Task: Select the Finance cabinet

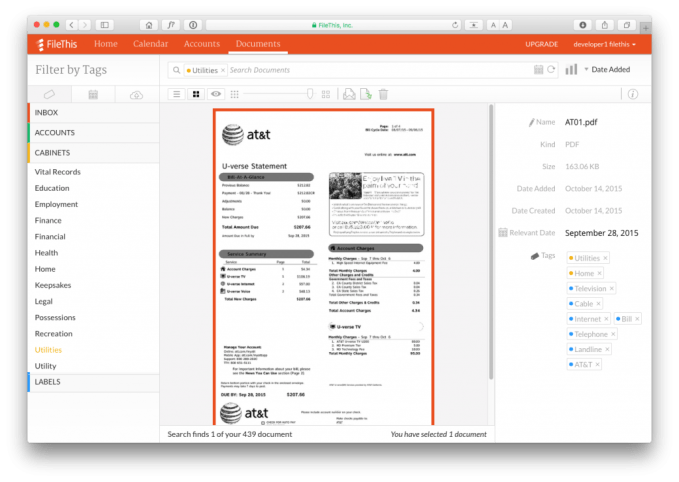Action: [48, 220]
